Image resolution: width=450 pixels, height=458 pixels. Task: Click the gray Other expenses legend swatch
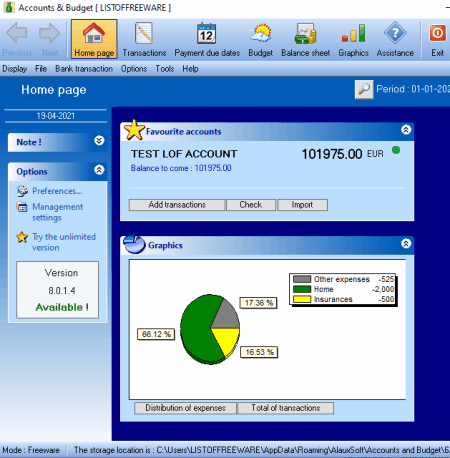302,279
